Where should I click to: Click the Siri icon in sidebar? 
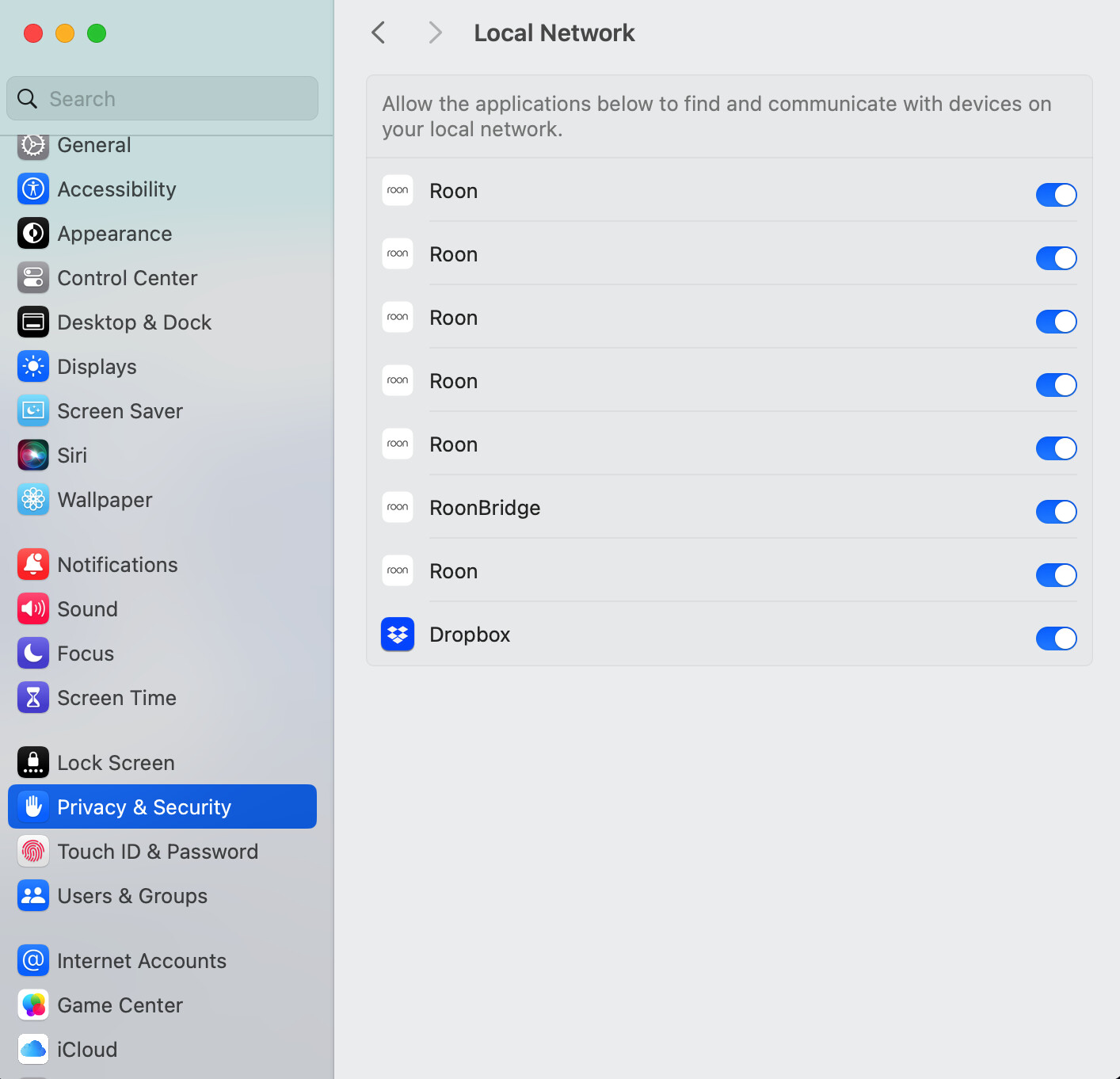pyautogui.click(x=33, y=456)
